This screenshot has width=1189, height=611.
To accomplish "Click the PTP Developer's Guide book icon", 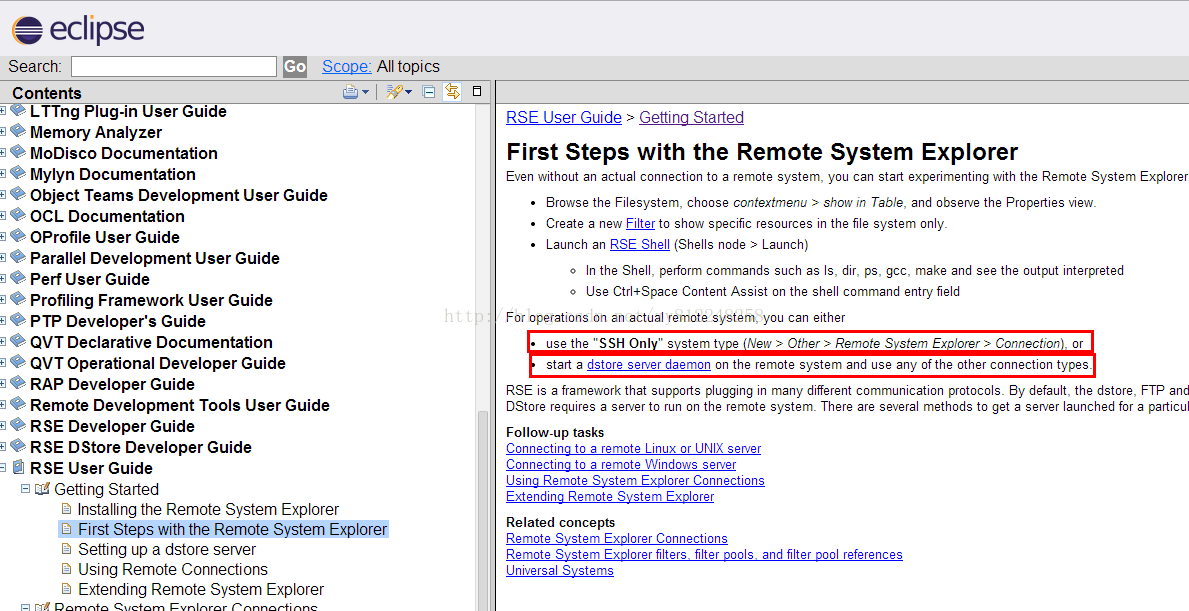I will tap(18, 321).
